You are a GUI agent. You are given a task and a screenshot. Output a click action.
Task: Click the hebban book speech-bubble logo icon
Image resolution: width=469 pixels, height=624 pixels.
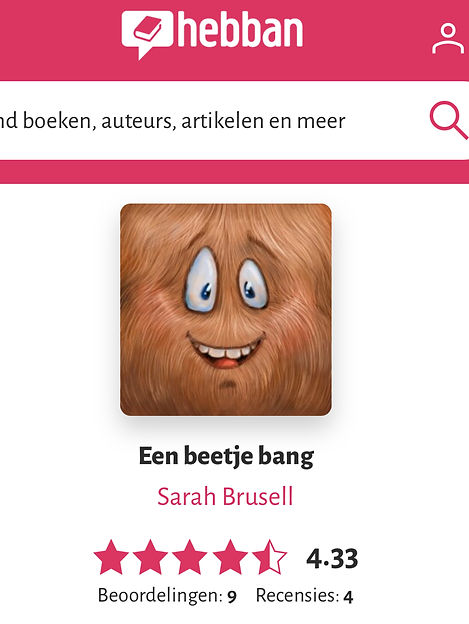click(x=147, y=35)
